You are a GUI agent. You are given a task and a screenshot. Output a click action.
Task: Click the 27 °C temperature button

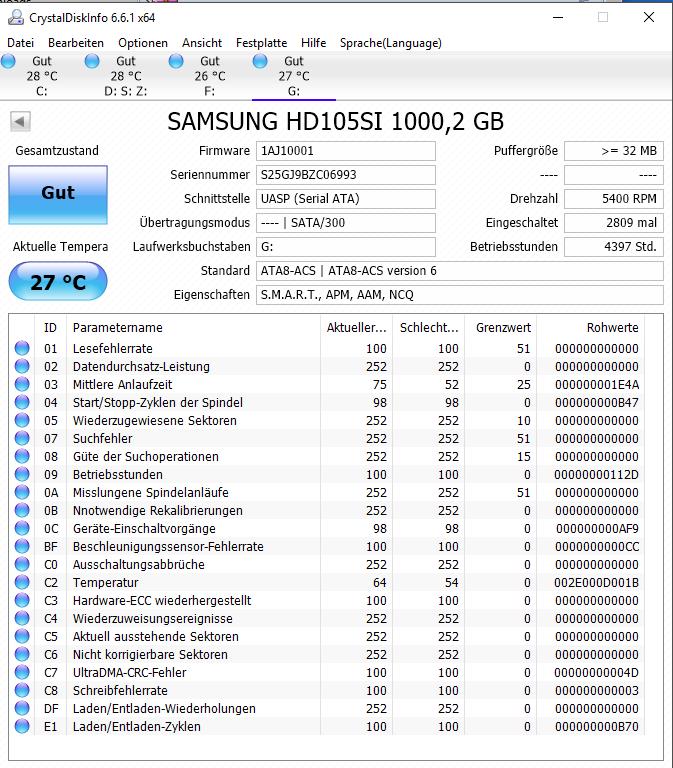pyautogui.click(x=58, y=281)
